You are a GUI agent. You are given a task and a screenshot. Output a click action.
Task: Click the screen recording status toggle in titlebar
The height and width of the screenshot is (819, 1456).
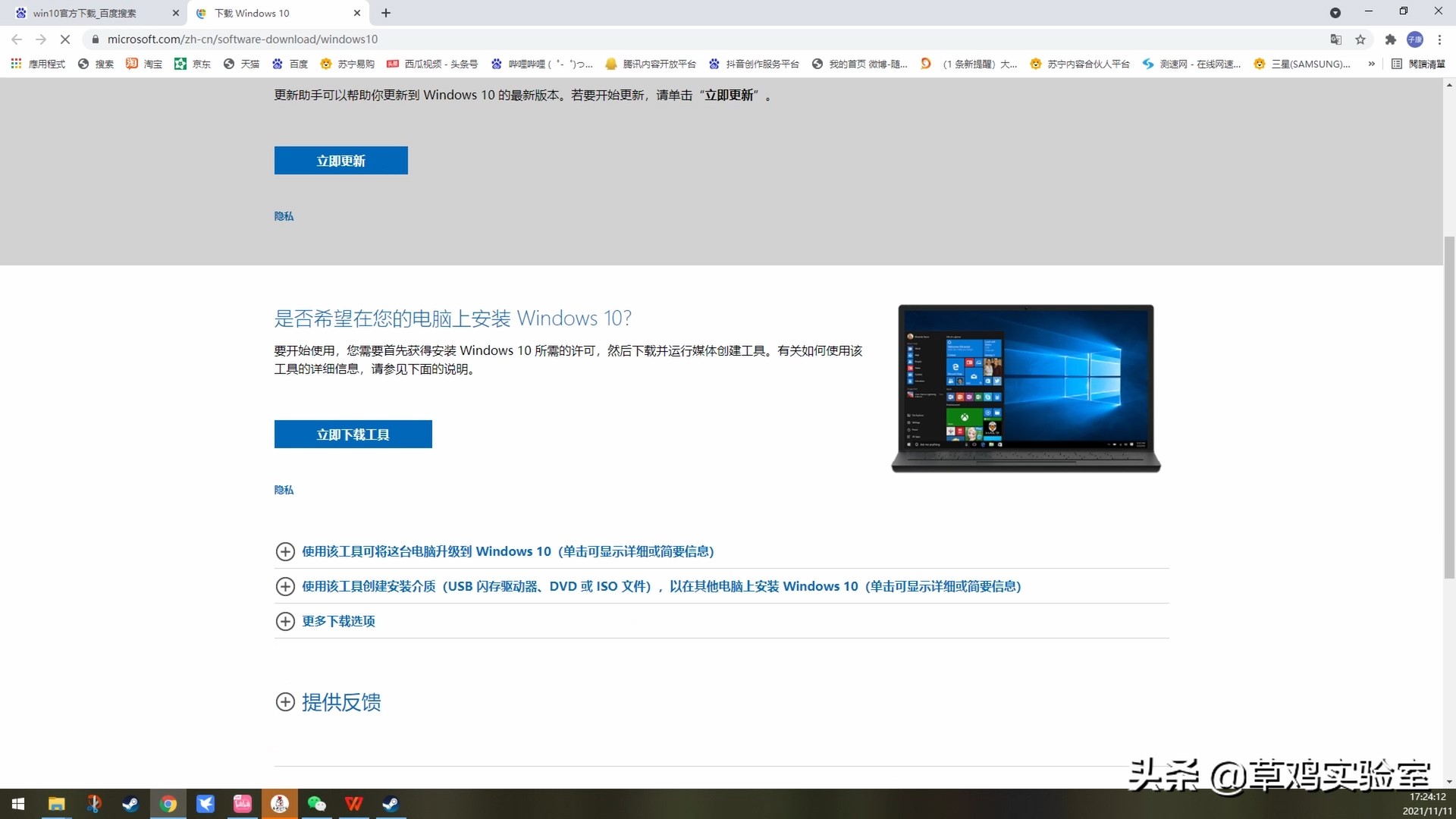[1336, 13]
